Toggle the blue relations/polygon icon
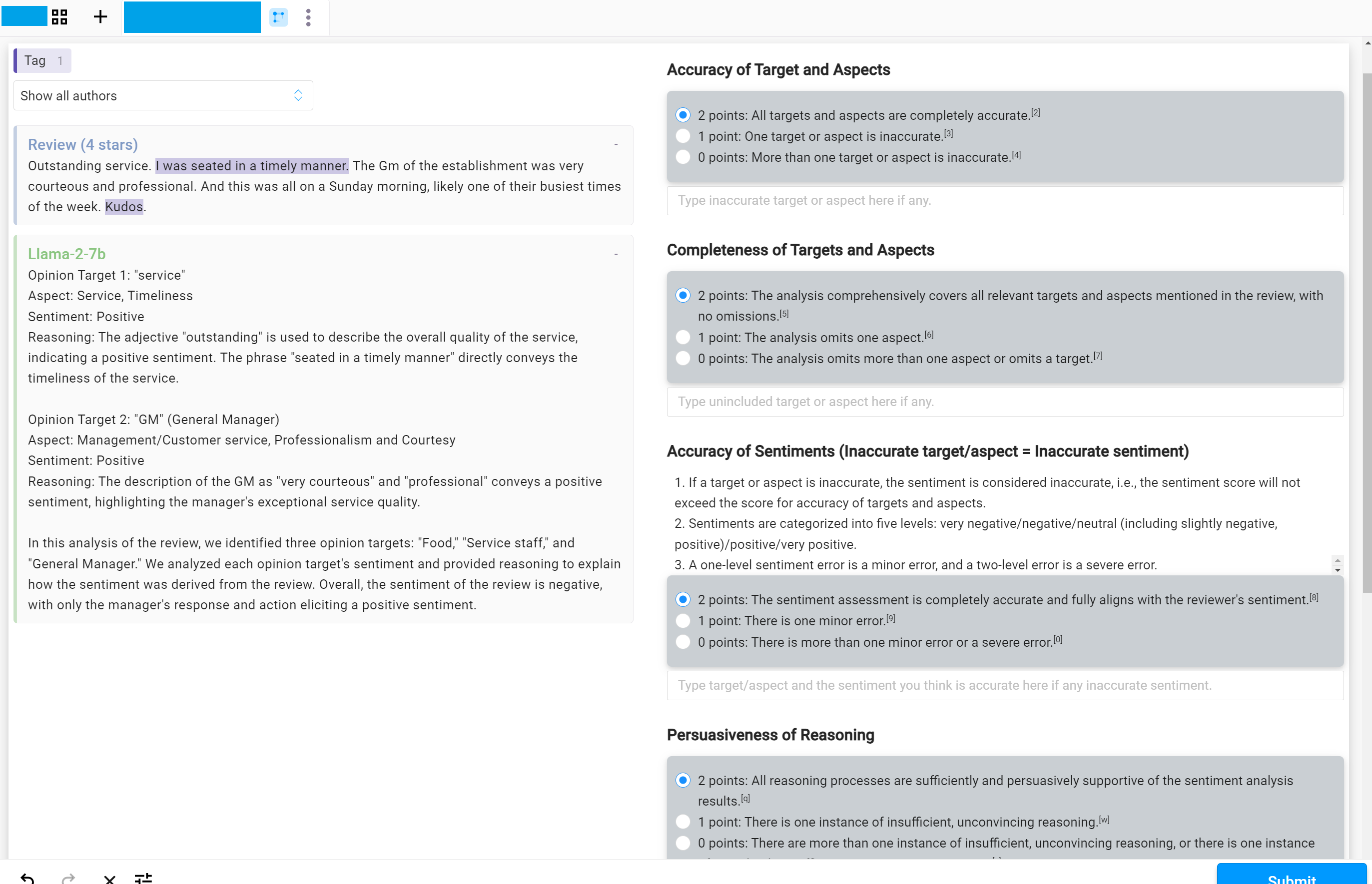 [278, 16]
